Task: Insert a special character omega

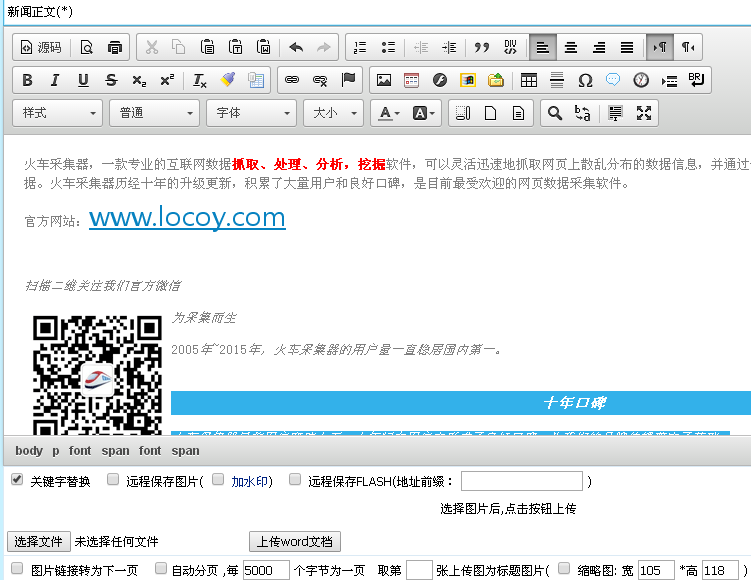Action: click(x=585, y=80)
